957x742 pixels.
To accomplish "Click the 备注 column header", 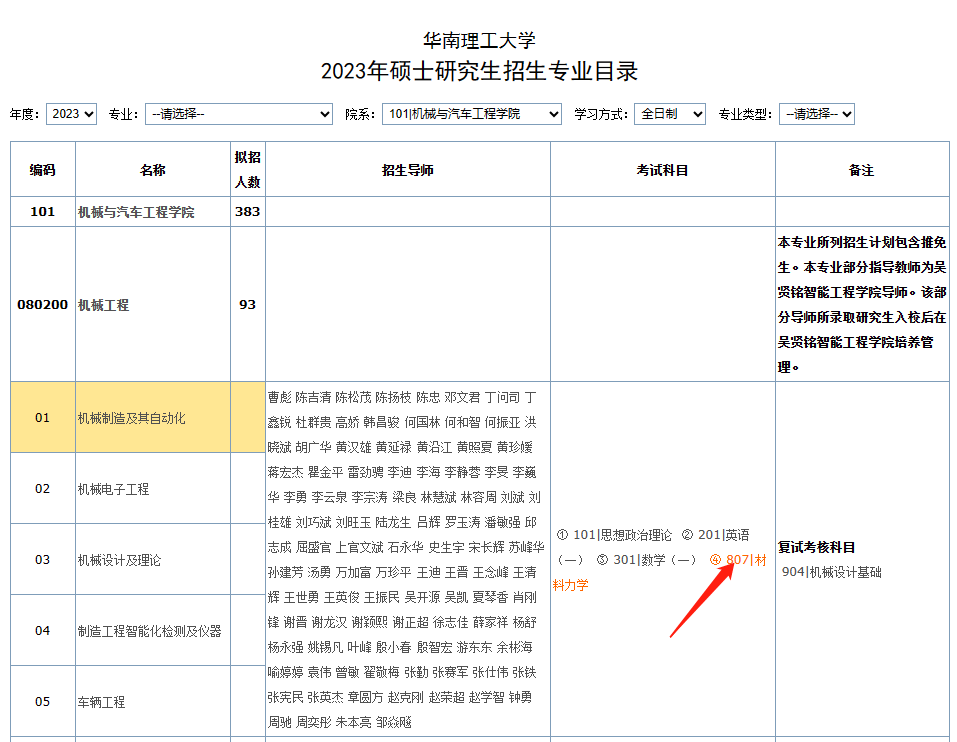I will click(x=862, y=170).
